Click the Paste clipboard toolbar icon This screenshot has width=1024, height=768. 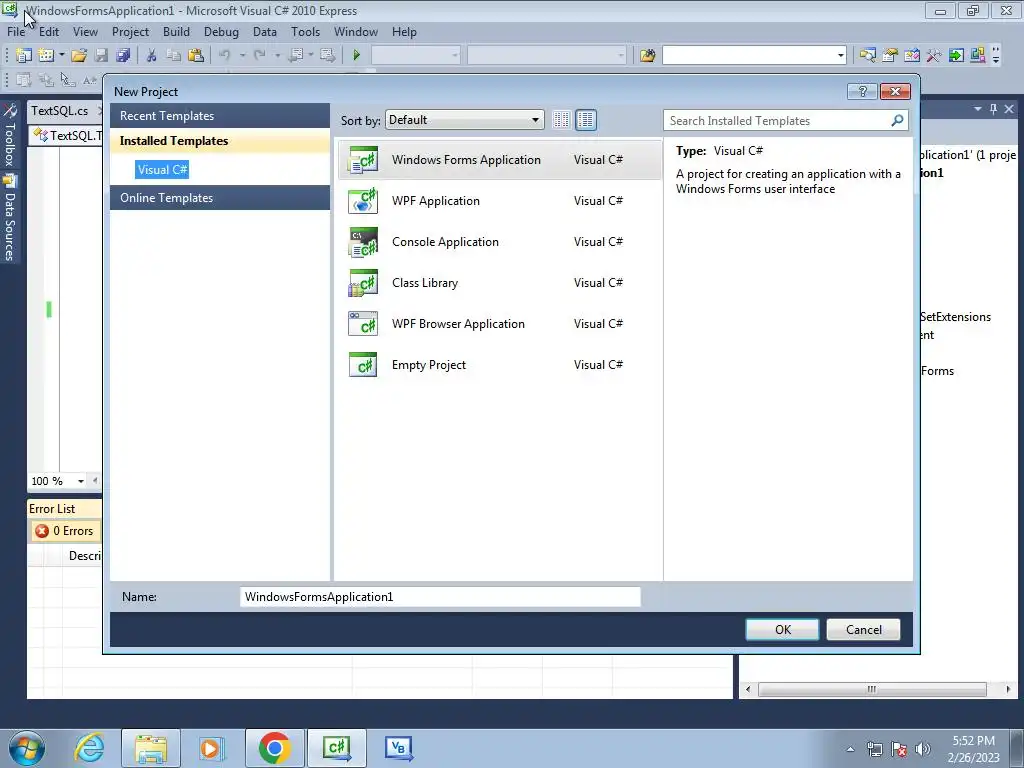(195, 56)
